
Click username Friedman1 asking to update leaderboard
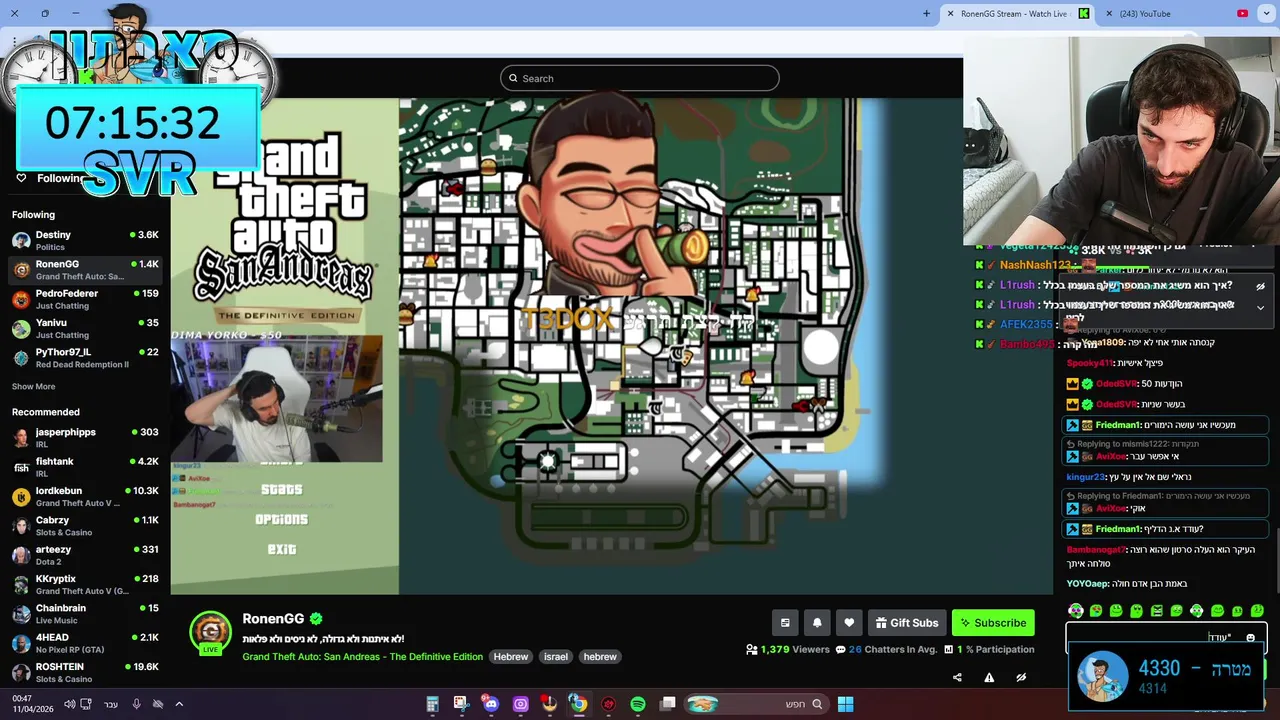(1118, 529)
